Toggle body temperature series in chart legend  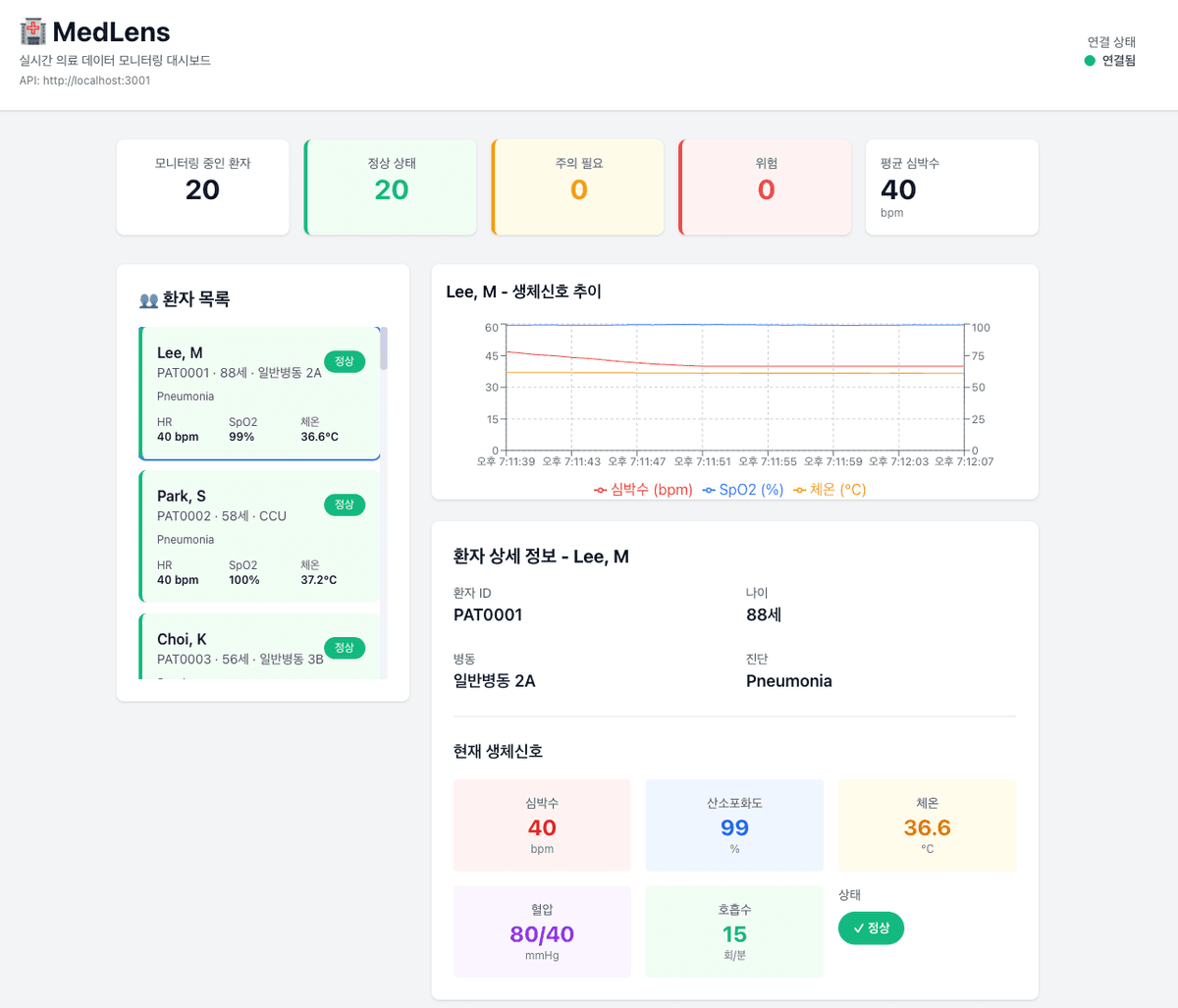pos(830,490)
